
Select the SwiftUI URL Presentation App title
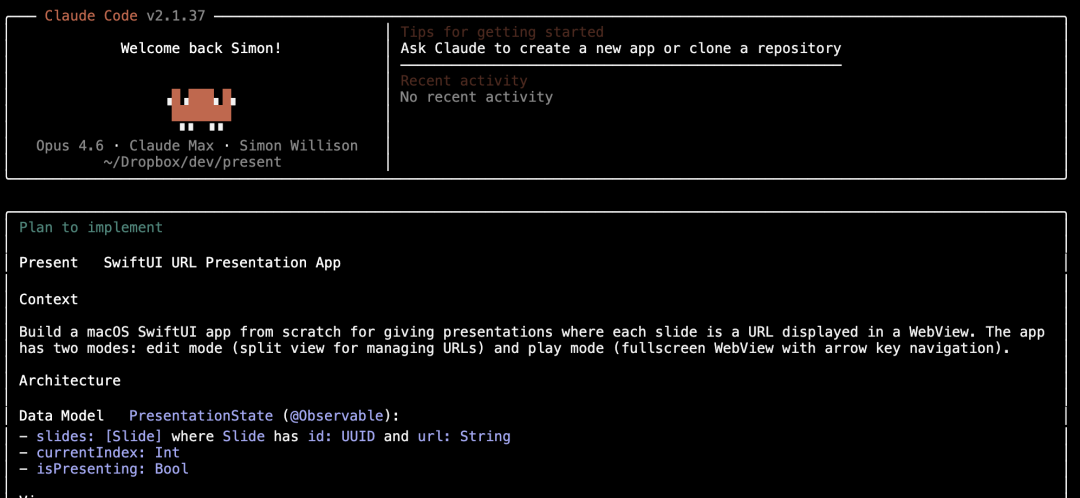click(x=222, y=263)
